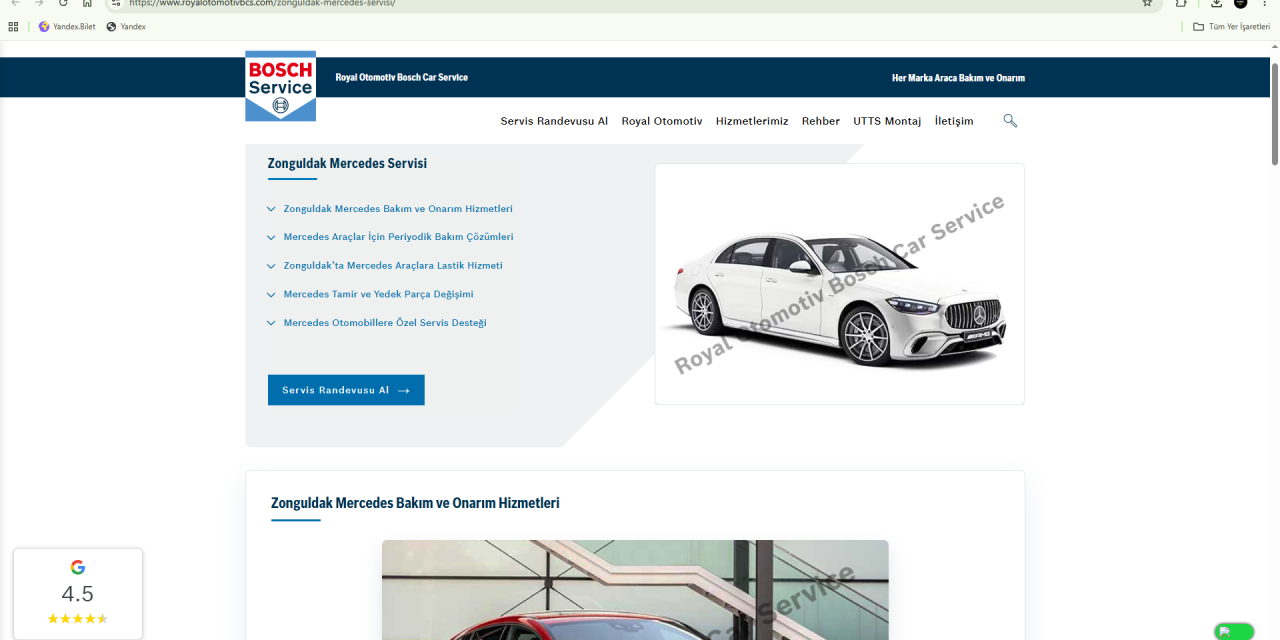Open the Royal Otomotiv menu item
This screenshot has width=1280, height=640.
(662, 121)
